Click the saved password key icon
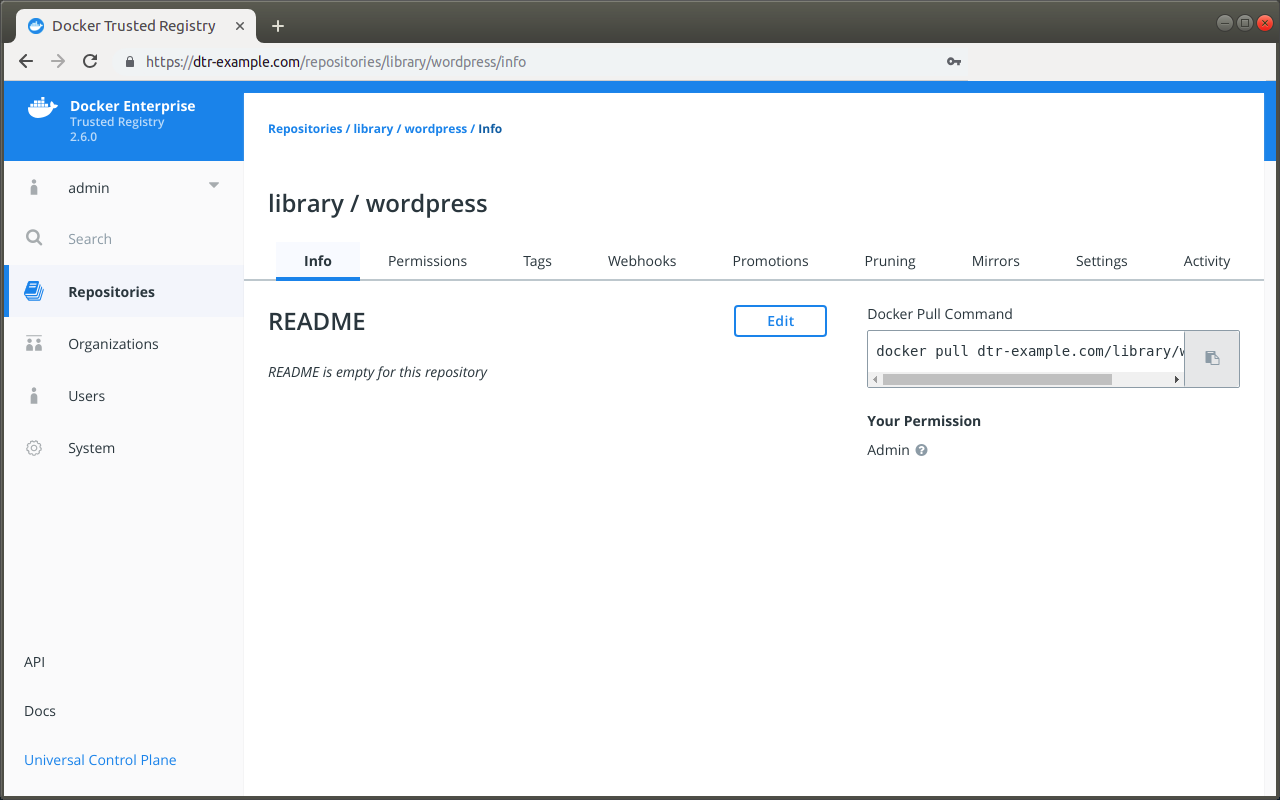Image resolution: width=1280 pixels, height=800 pixels. pyautogui.click(x=953, y=61)
